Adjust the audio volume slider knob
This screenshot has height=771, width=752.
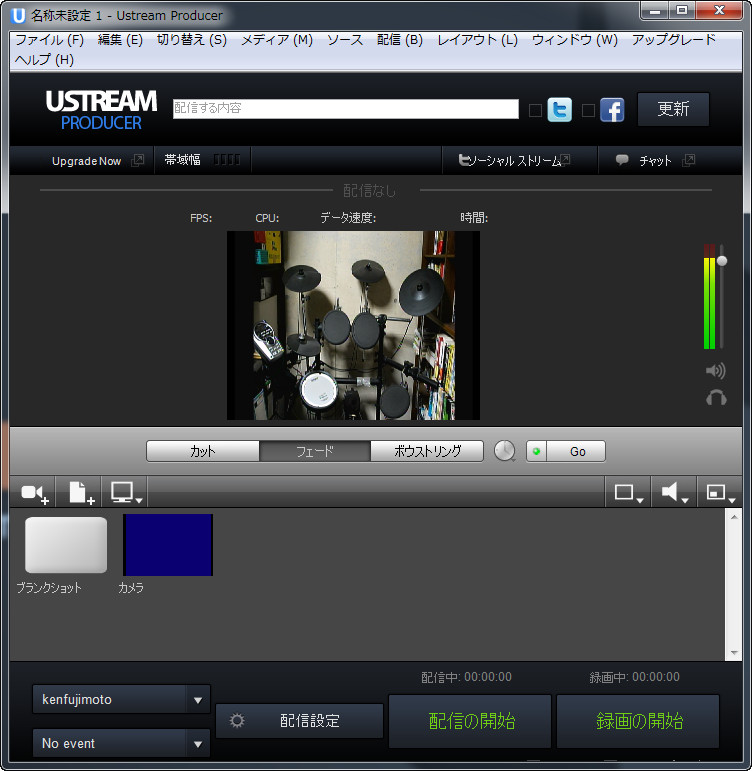722,261
